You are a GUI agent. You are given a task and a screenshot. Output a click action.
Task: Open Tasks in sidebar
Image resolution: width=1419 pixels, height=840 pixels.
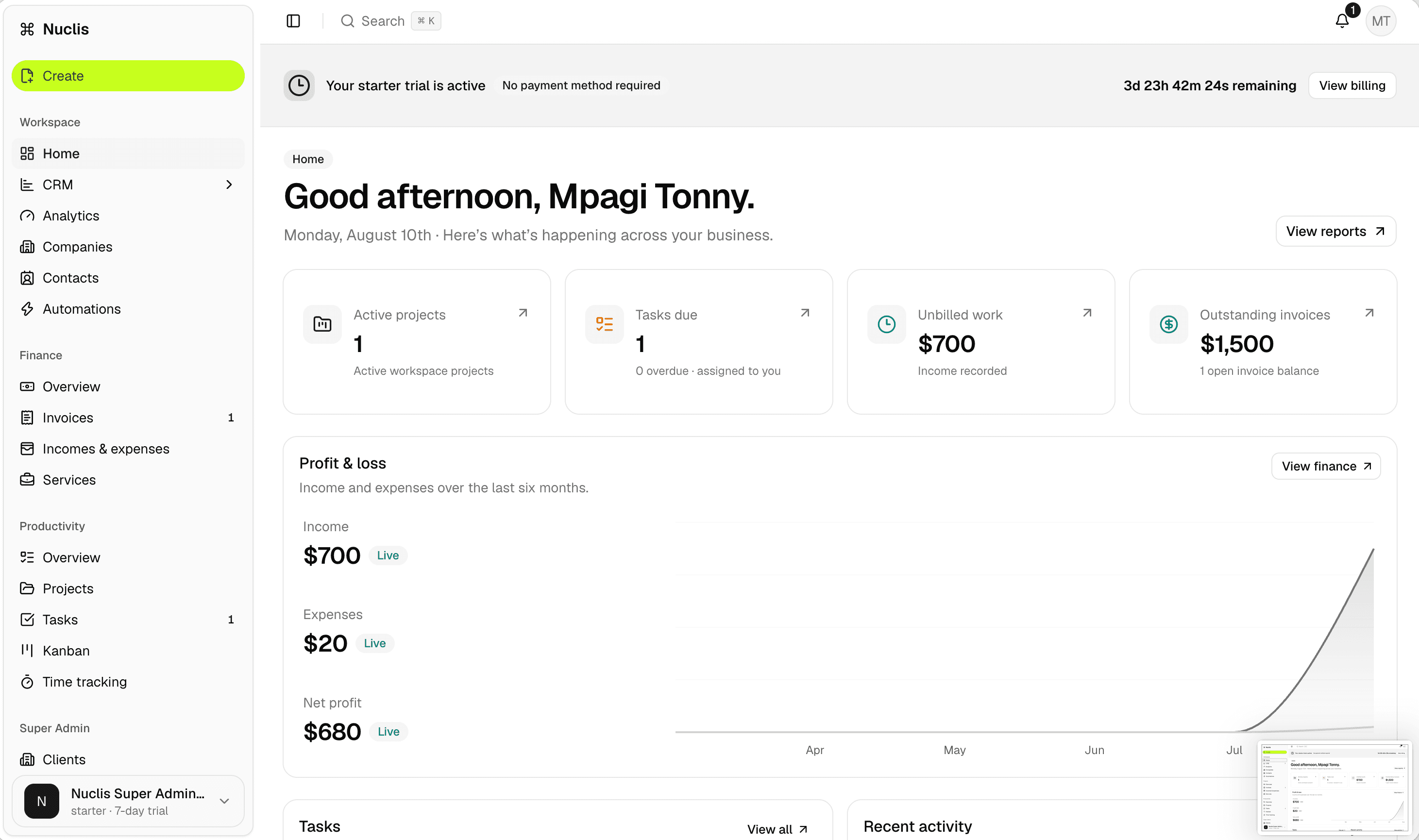128,620
